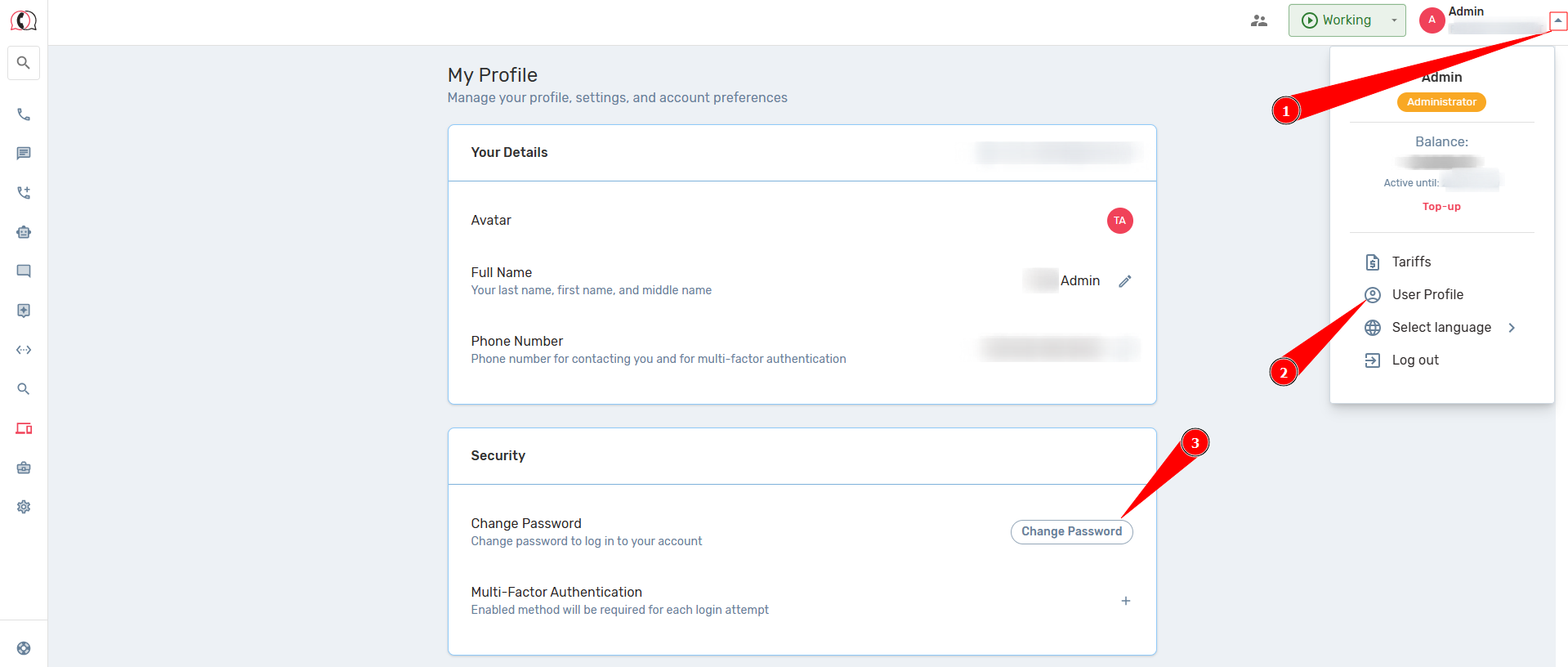Select User Profile in the account menu
The image size is (1568, 667).
tap(1427, 295)
